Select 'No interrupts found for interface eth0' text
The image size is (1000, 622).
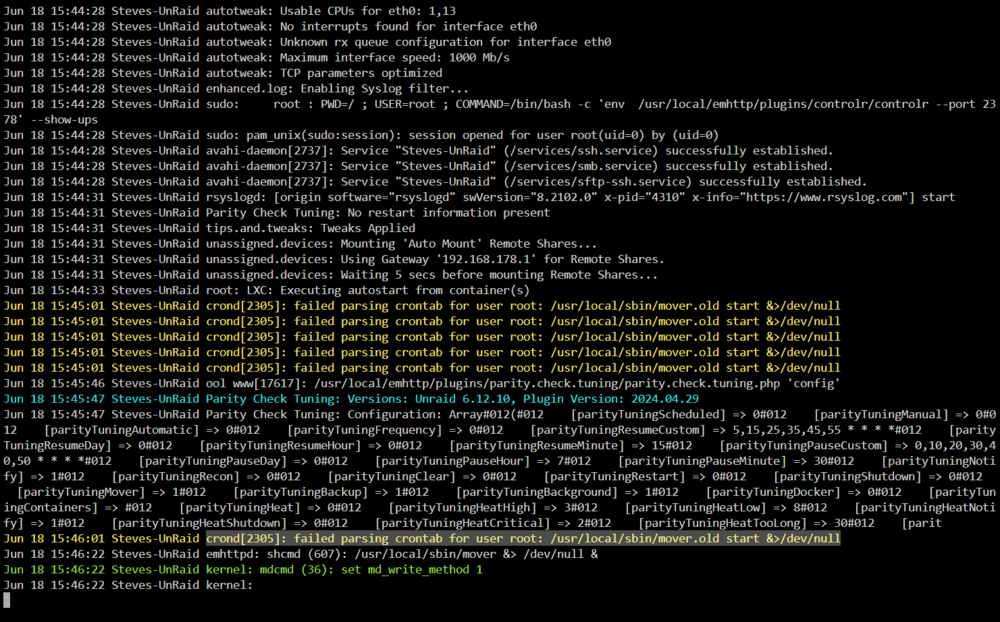[x=408, y=26]
